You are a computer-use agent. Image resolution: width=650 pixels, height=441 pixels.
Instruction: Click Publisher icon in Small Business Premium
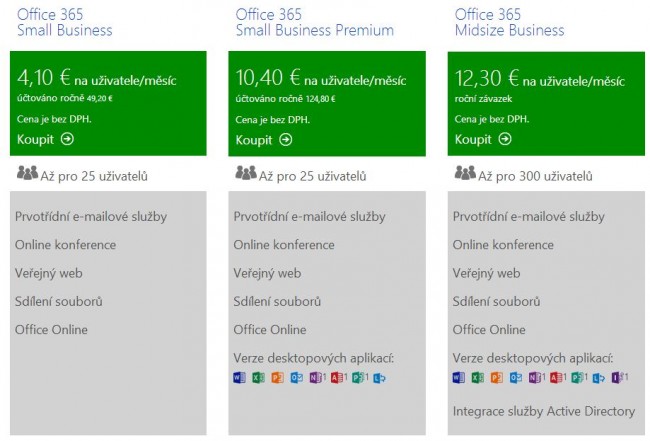(x=359, y=378)
